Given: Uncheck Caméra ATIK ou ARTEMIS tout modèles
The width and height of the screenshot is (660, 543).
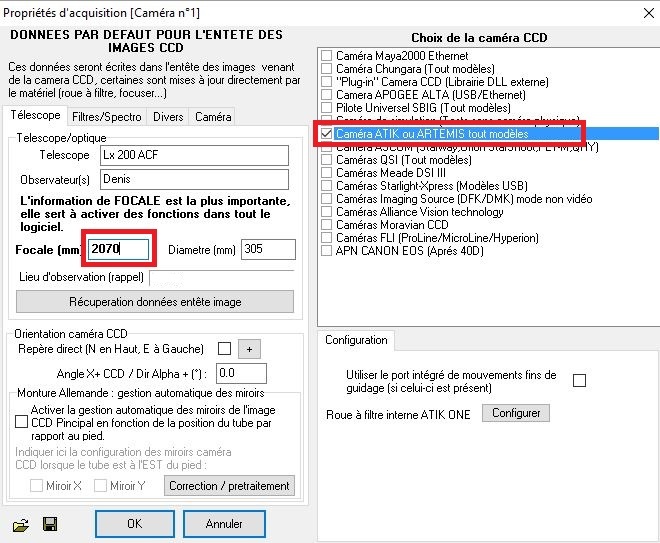Looking at the screenshot, I should [x=327, y=133].
